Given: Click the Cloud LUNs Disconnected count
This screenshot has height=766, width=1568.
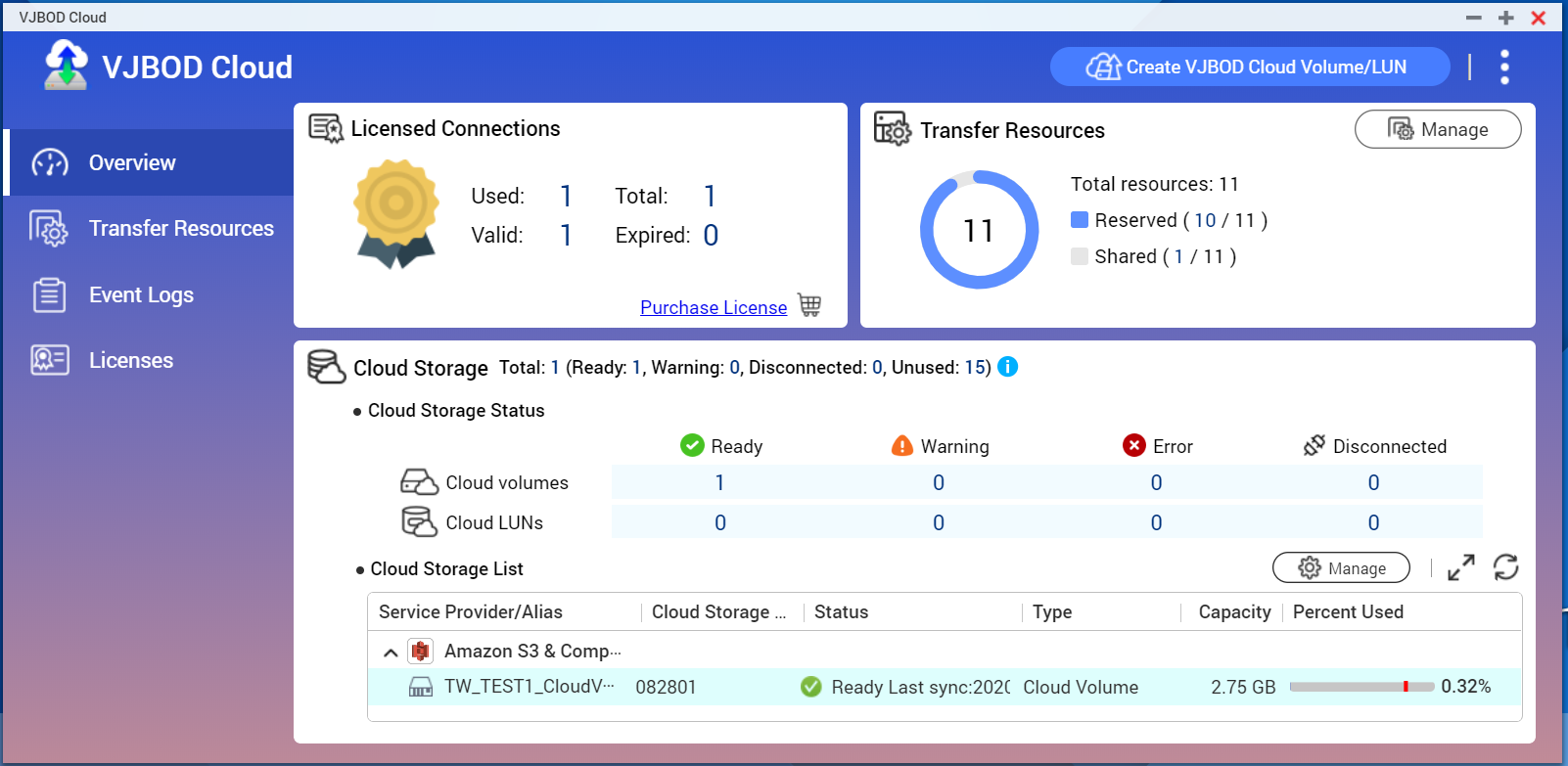Looking at the screenshot, I should click(1373, 522).
